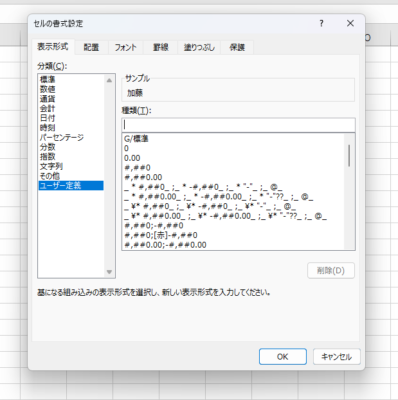
Task: Close the セルの書式設定 dialog
Action: click(x=350, y=23)
